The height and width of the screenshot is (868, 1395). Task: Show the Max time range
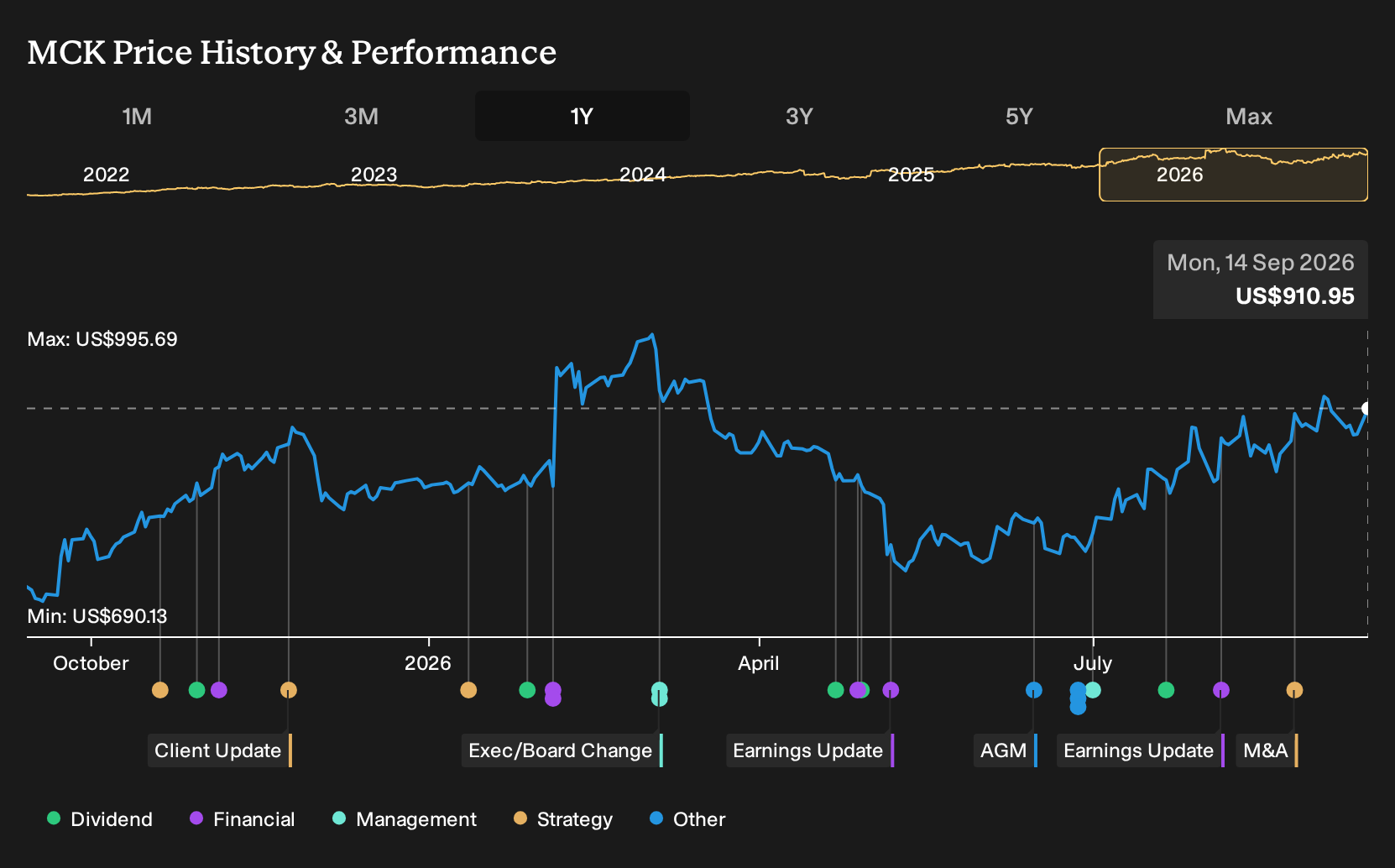[x=1249, y=116]
